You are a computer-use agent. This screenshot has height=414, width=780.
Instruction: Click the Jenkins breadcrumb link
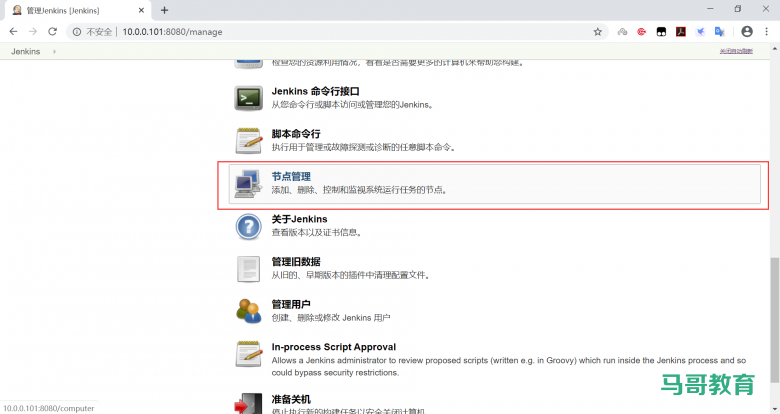(26, 51)
